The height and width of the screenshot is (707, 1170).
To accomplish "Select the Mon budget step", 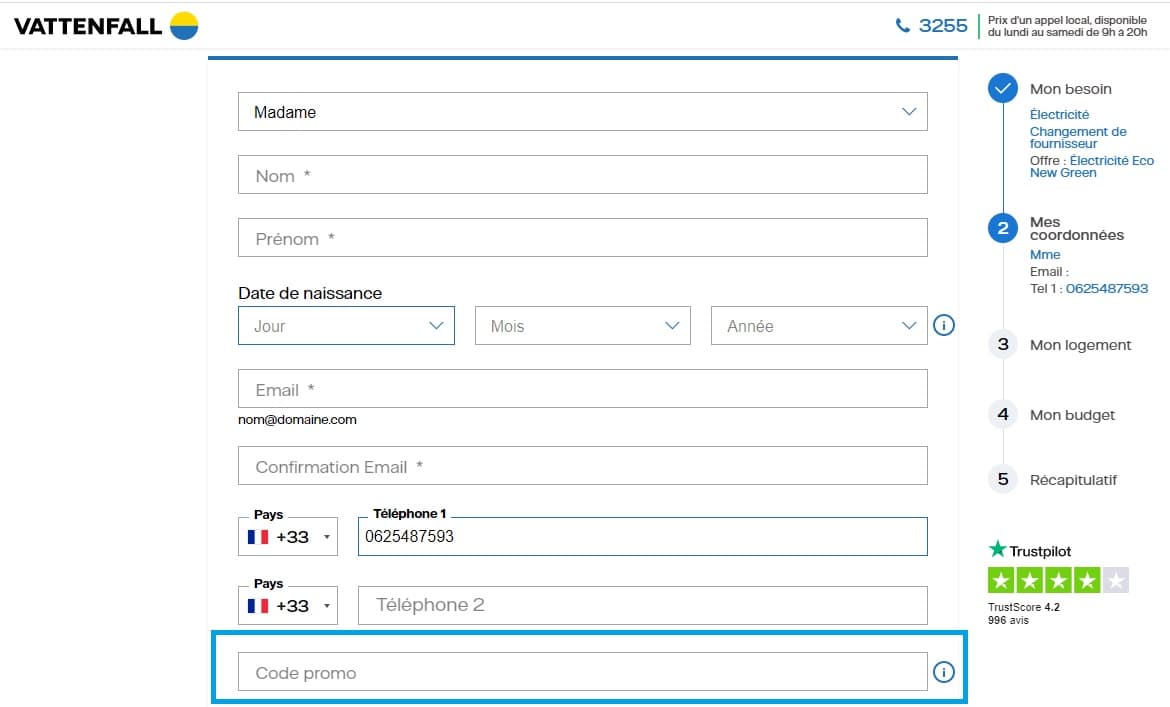I will click(1002, 414).
